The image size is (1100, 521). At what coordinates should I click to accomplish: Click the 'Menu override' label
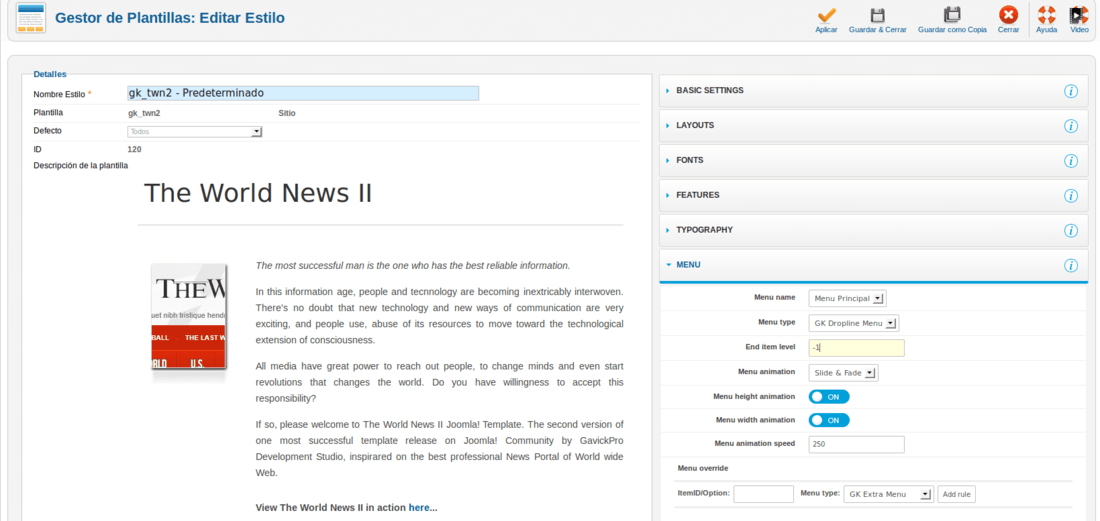click(702, 468)
